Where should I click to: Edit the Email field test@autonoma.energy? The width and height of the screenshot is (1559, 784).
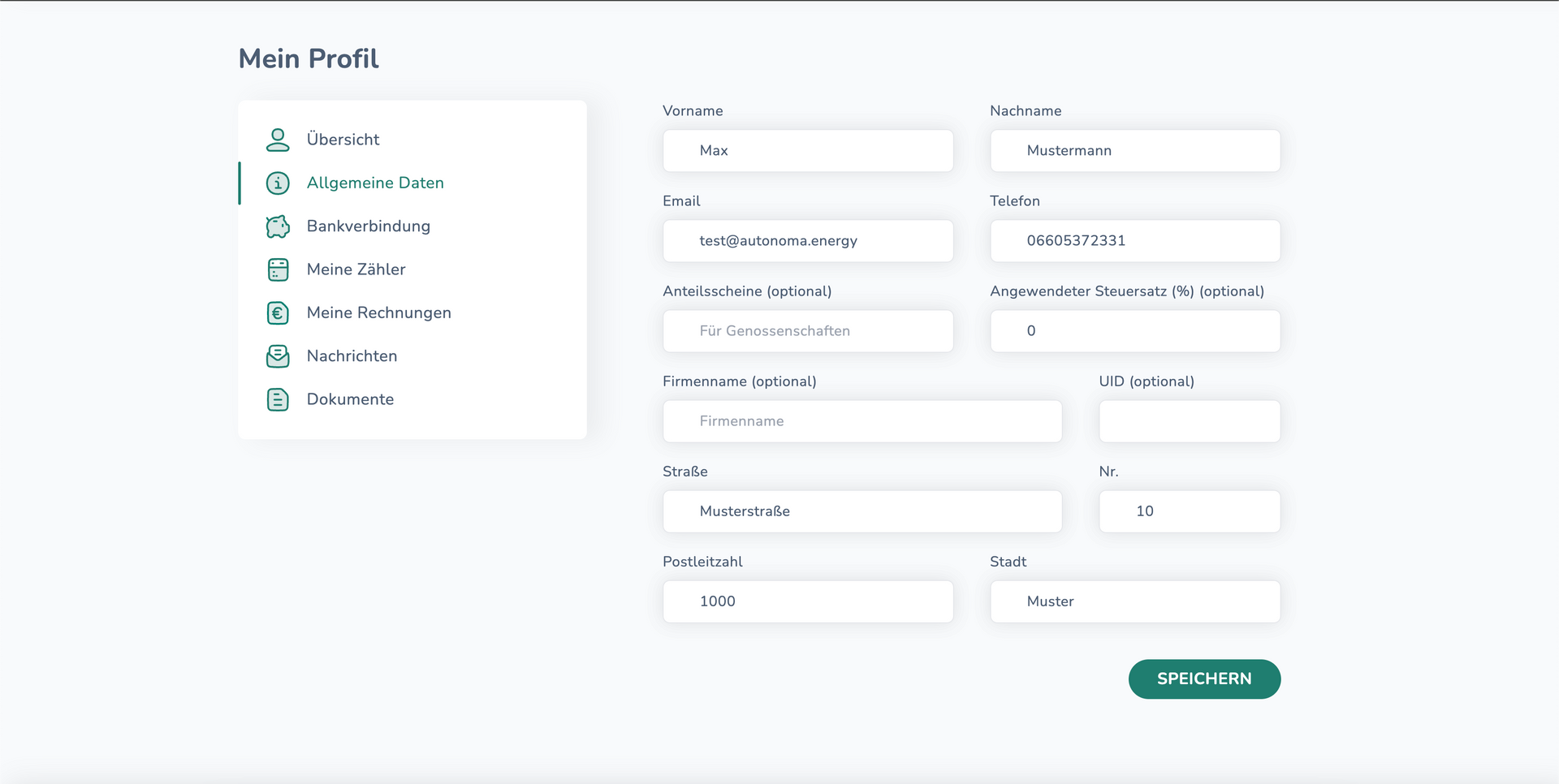[x=808, y=240]
